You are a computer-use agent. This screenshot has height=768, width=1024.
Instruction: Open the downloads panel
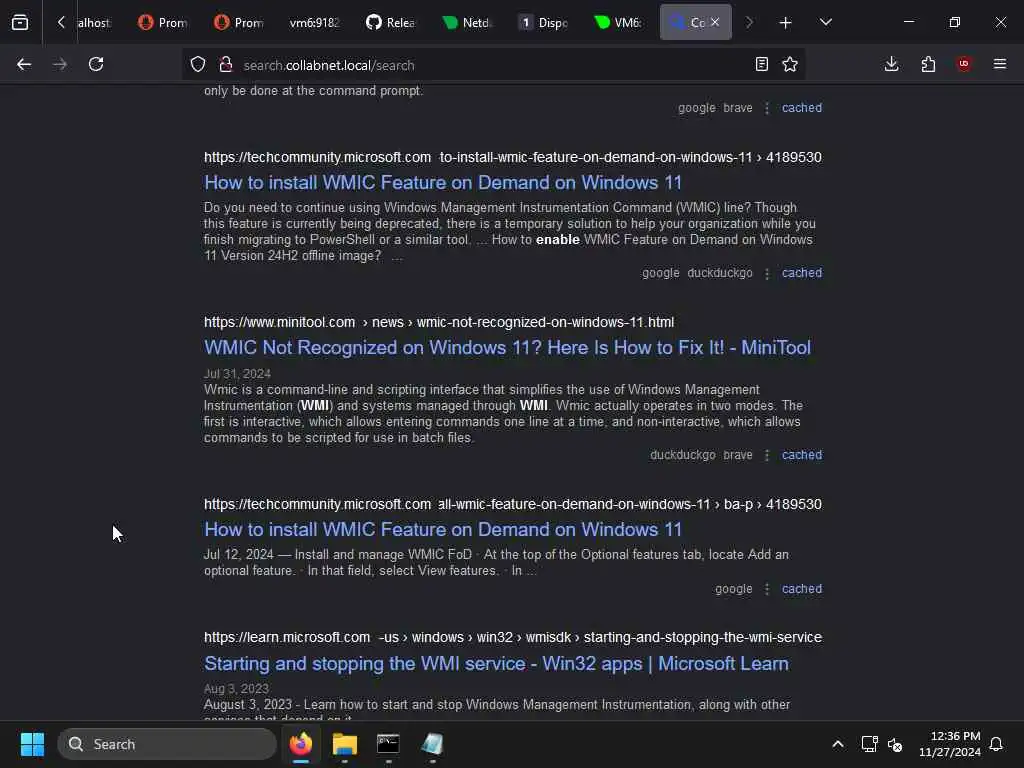click(x=891, y=65)
